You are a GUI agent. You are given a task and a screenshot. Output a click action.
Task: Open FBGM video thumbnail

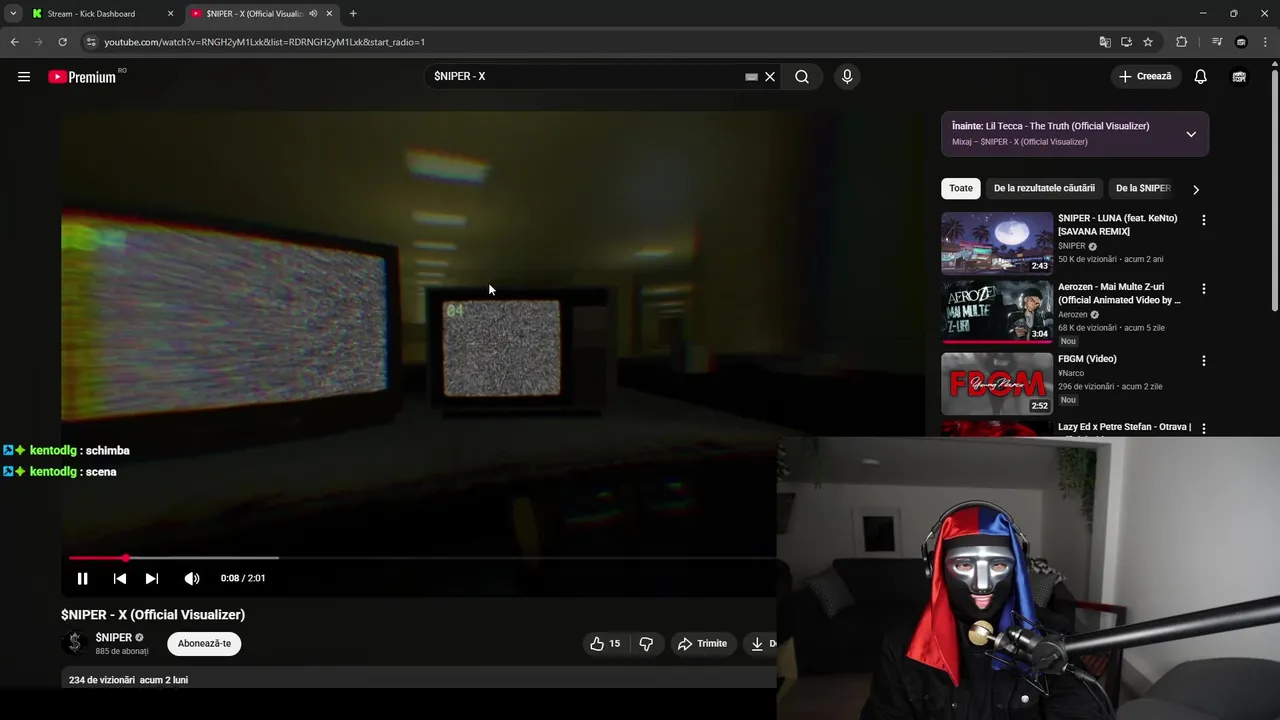tap(997, 384)
